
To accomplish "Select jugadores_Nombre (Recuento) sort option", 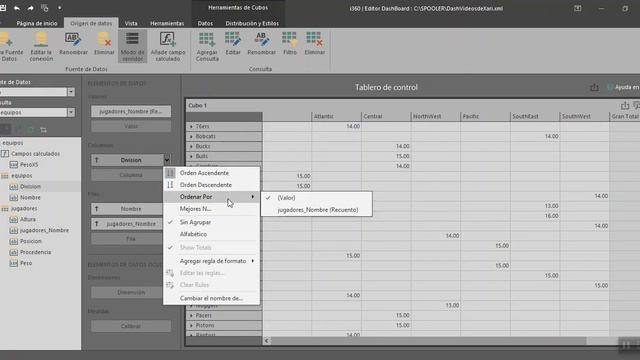I will (x=316, y=210).
